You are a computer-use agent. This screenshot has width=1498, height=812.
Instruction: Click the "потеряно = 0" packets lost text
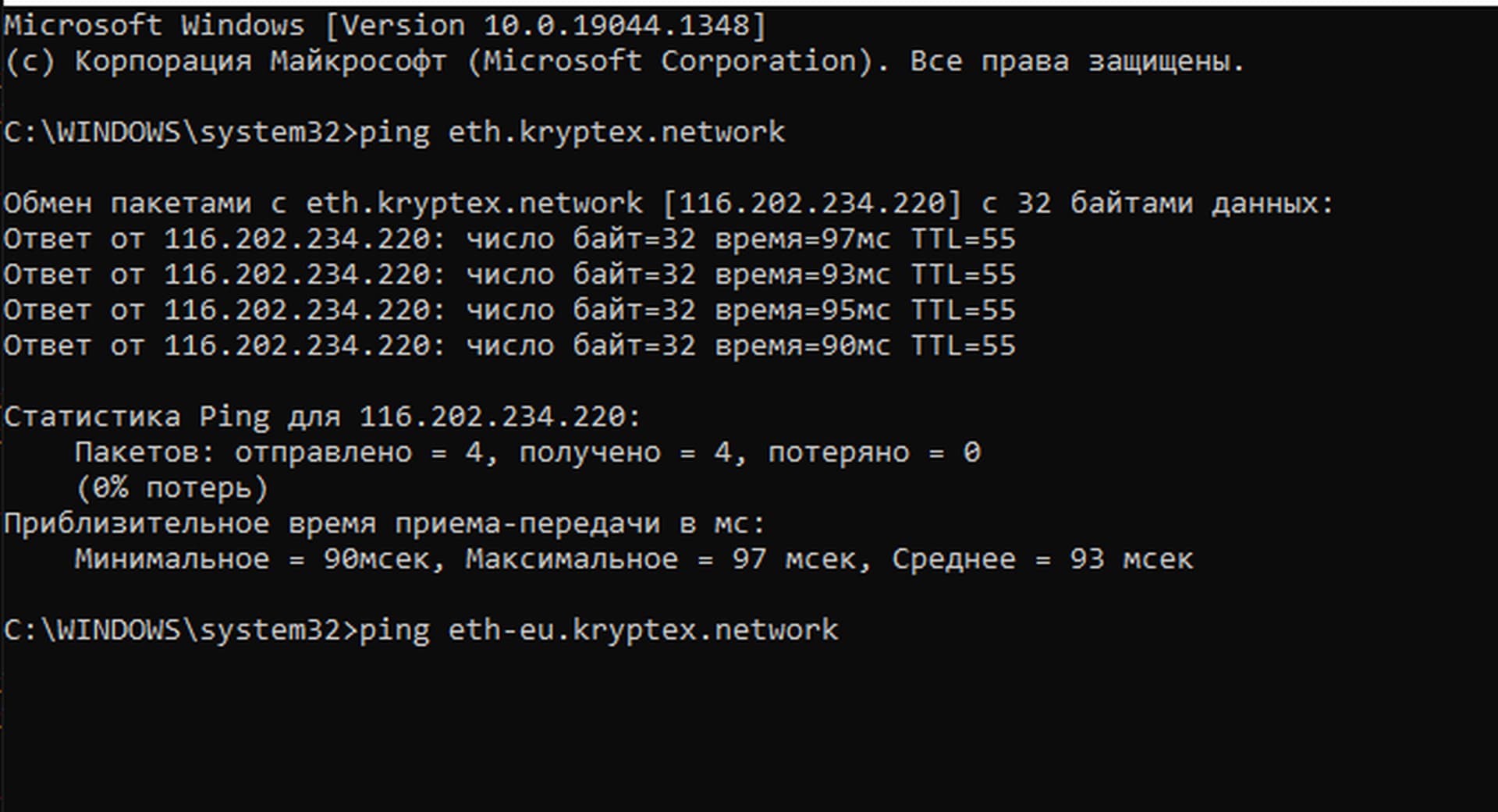click(874, 453)
